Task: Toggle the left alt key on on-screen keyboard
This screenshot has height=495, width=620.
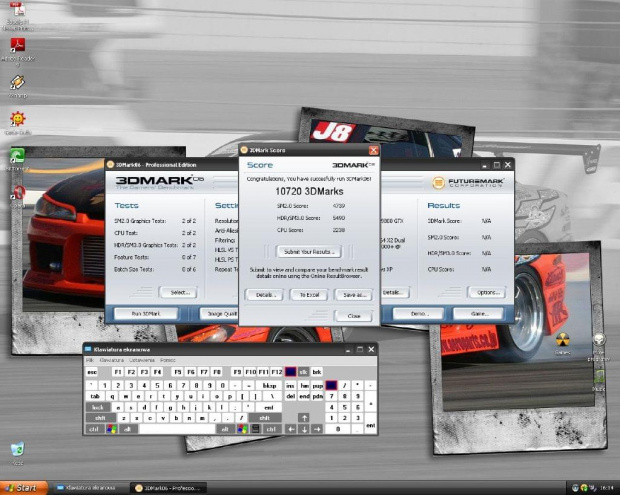Action: [127, 429]
